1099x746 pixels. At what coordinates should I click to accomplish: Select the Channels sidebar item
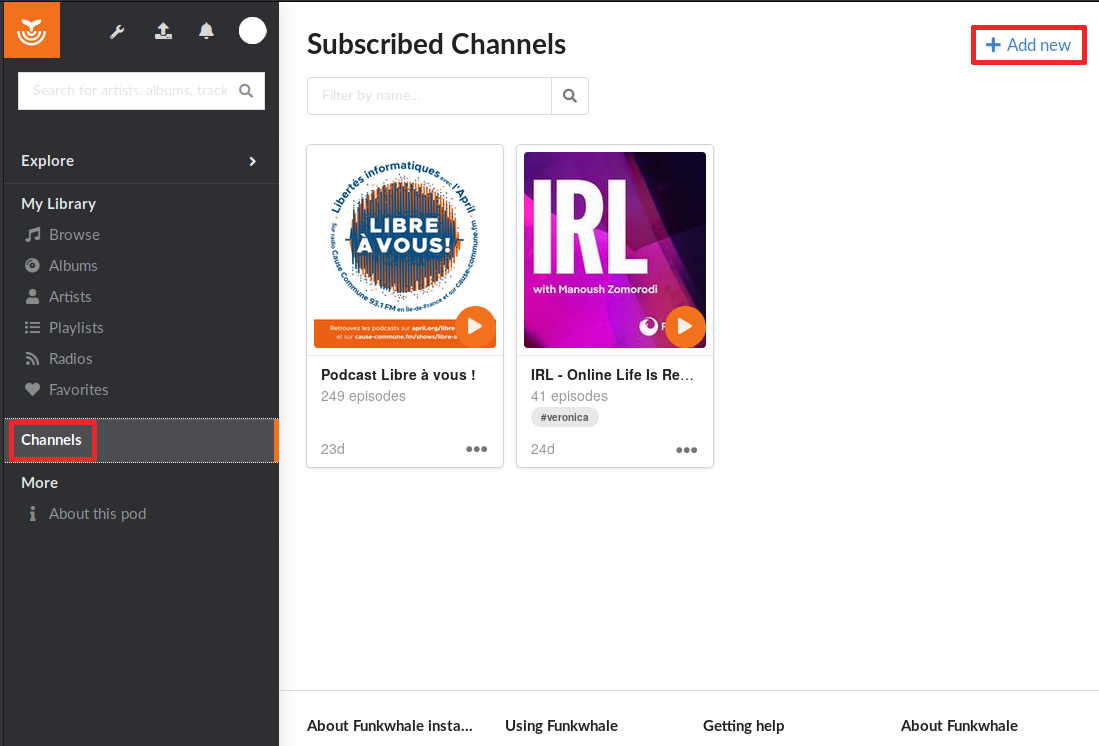[x=141, y=440]
